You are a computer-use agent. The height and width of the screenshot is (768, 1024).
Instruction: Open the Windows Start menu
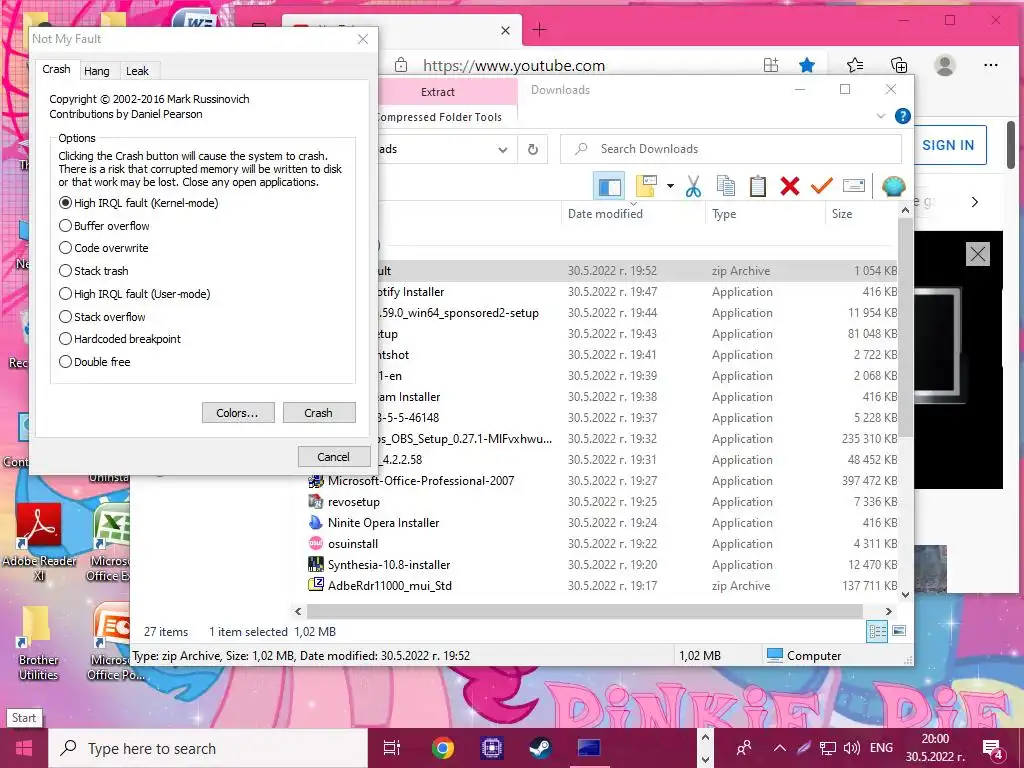coord(24,748)
